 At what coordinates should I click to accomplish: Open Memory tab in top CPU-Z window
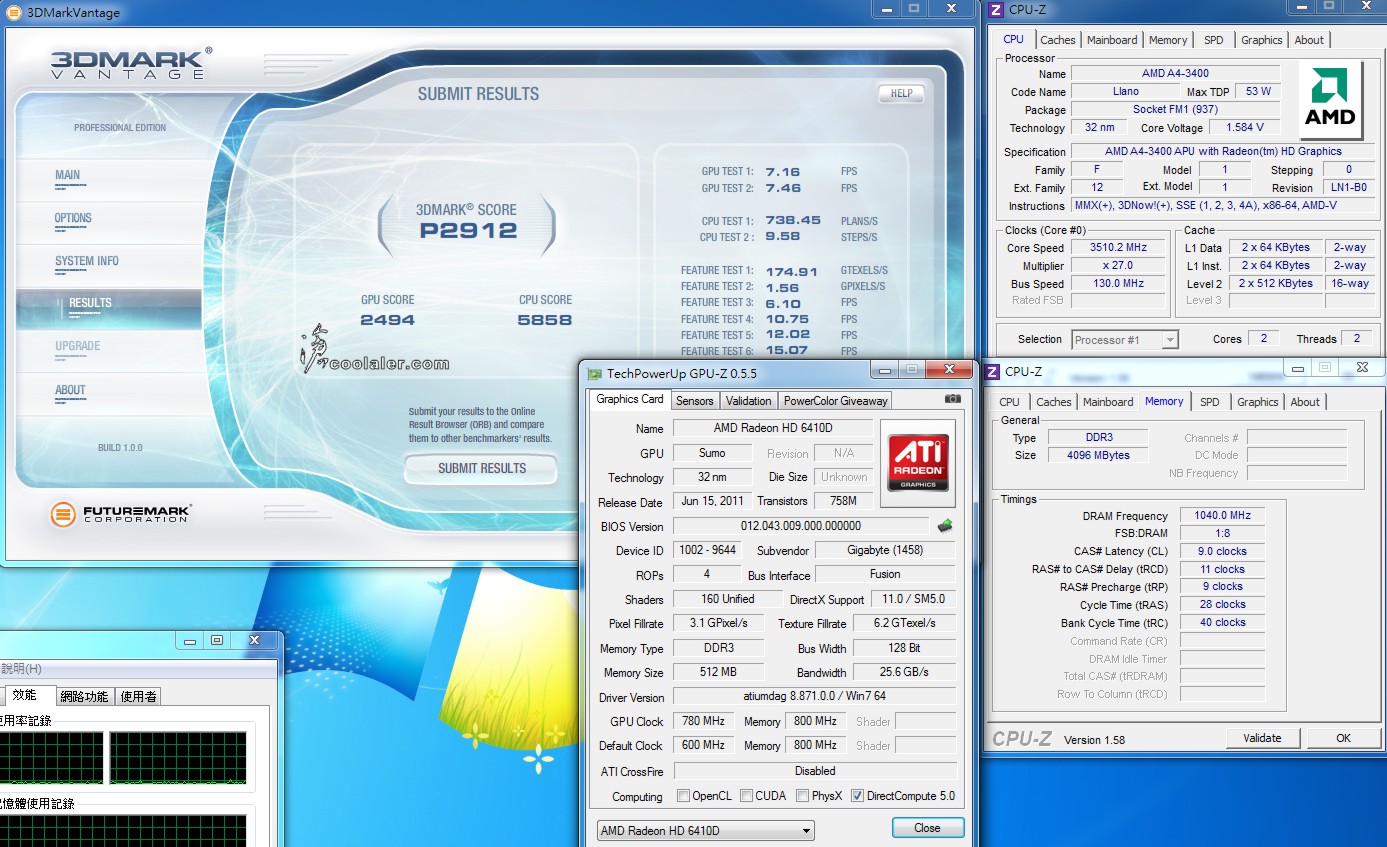coord(1168,40)
